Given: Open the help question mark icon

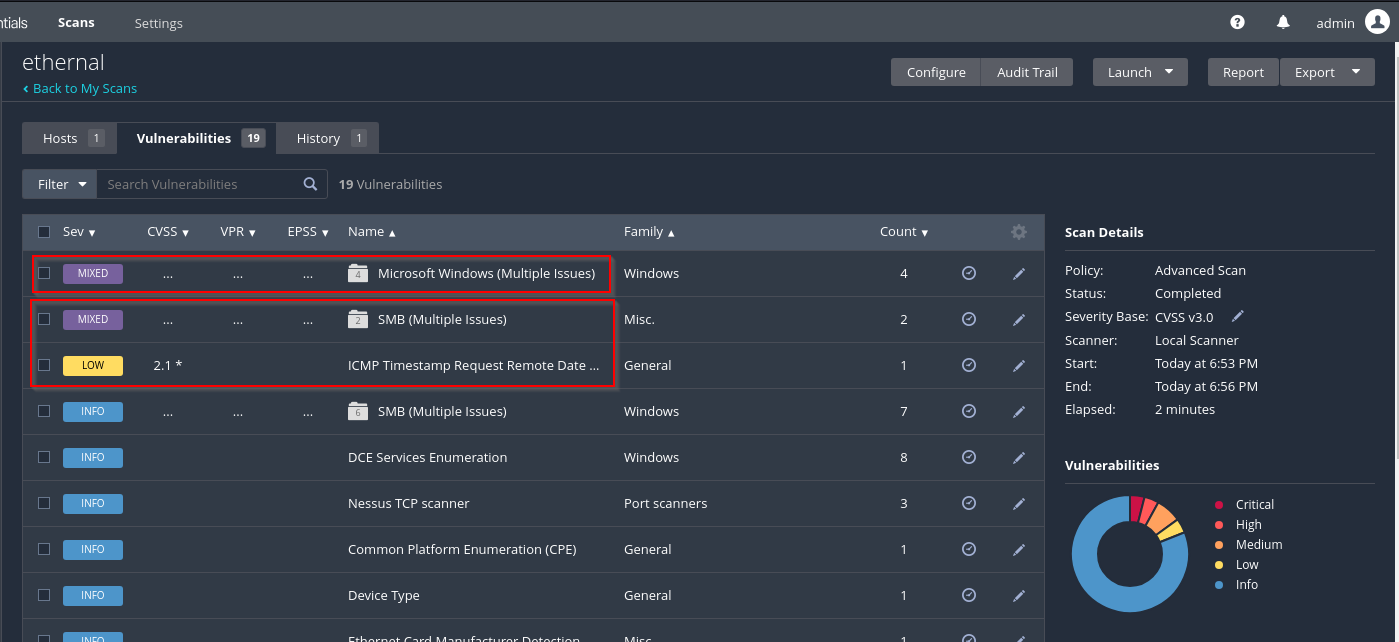Looking at the screenshot, I should pyautogui.click(x=1237, y=22).
